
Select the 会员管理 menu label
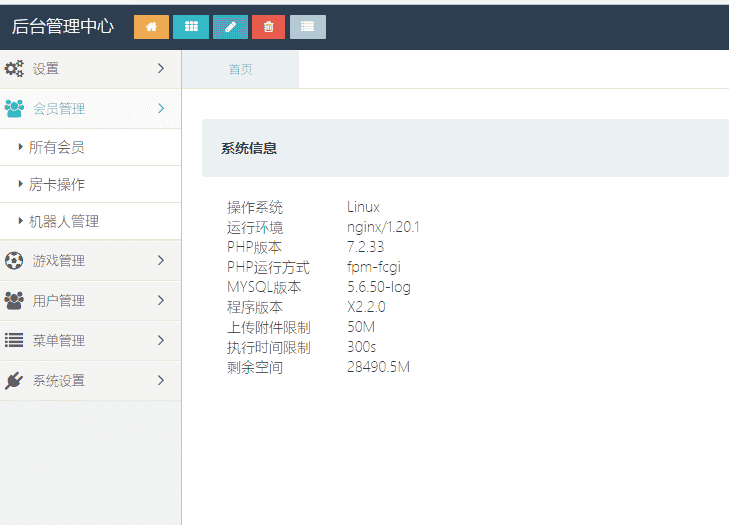pos(59,109)
